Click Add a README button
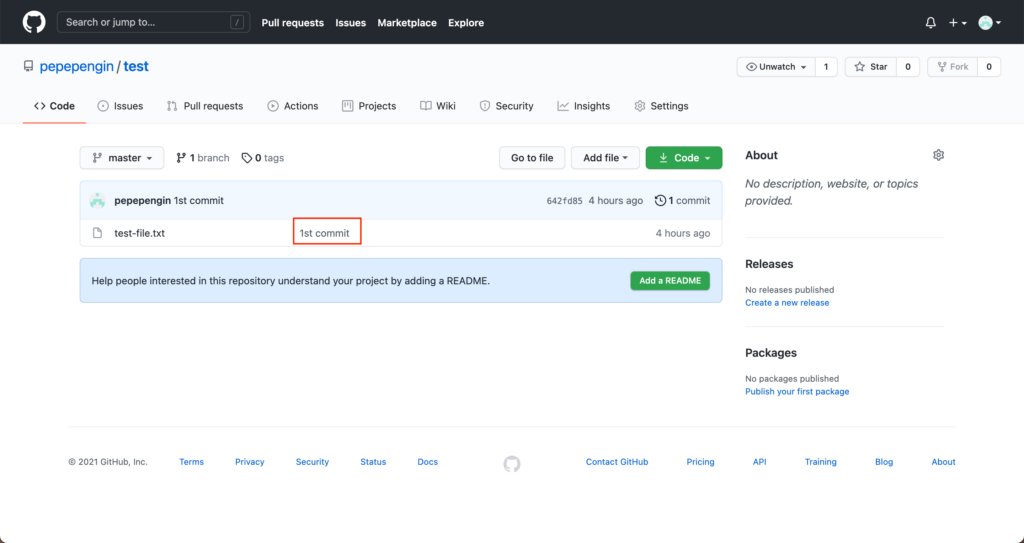This screenshot has width=1024, height=543. [x=670, y=280]
